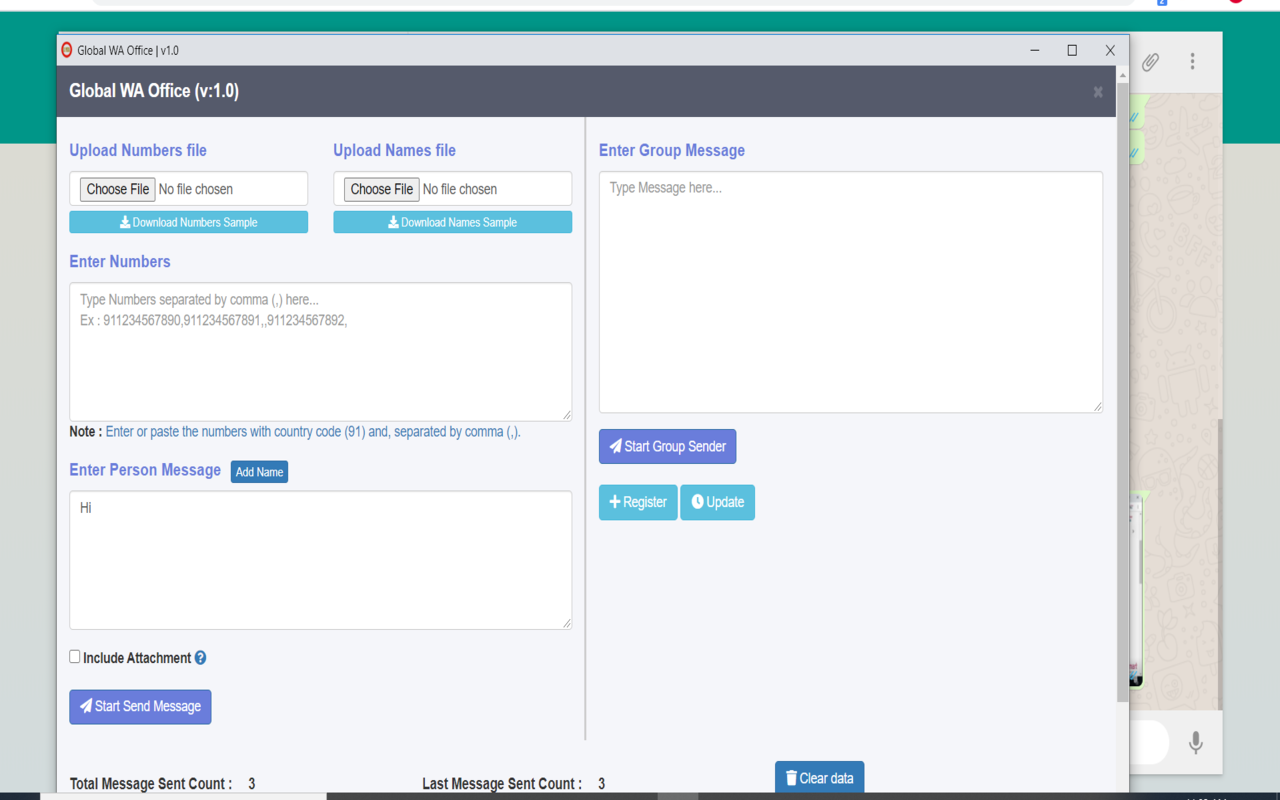
Task: Click the Enter Group Message heading
Action: [x=672, y=151]
